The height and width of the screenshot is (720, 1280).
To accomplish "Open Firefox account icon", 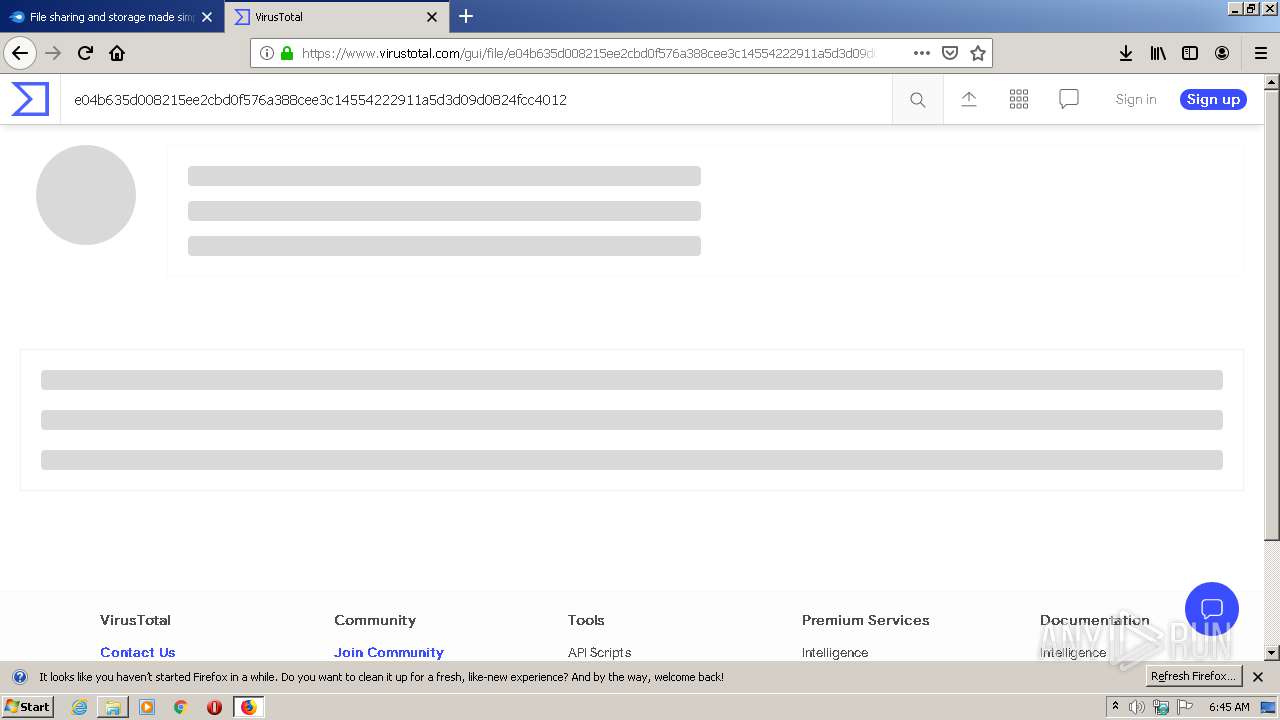I will tap(1222, 53).
